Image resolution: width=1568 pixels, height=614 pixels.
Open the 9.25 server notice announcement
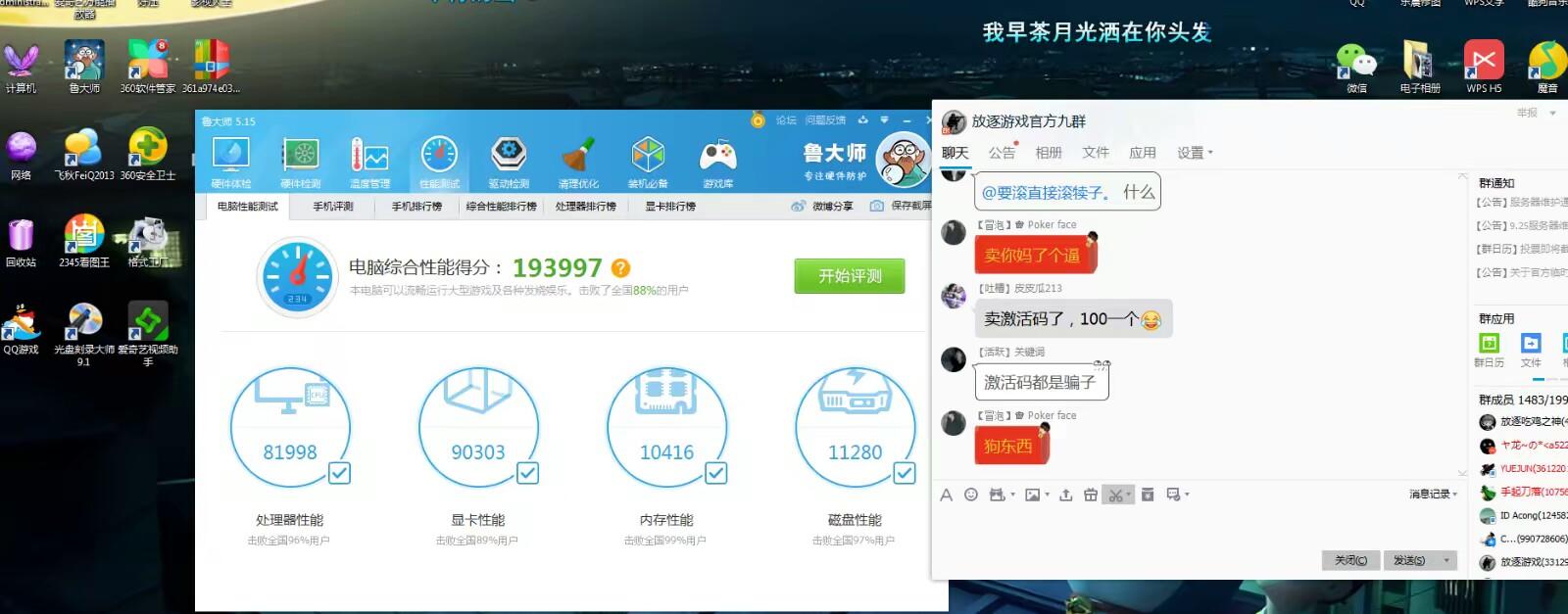1521,225
